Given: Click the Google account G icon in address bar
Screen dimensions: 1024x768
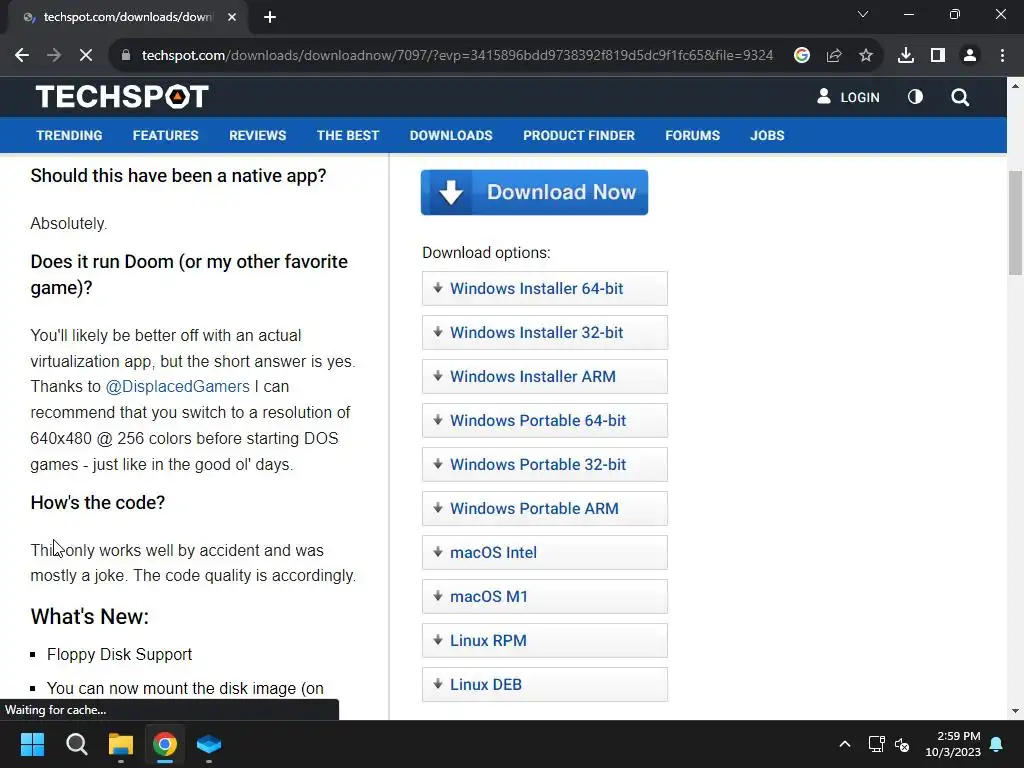Looking at the screenshot, I should click(x=802, y=56).
